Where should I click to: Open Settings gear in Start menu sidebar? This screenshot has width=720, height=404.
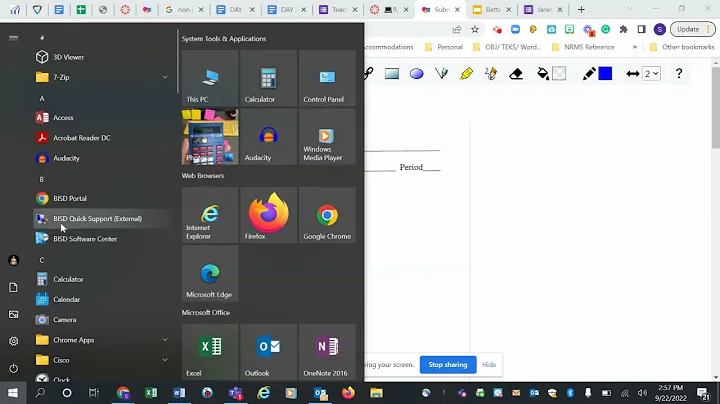click(13, 341)
